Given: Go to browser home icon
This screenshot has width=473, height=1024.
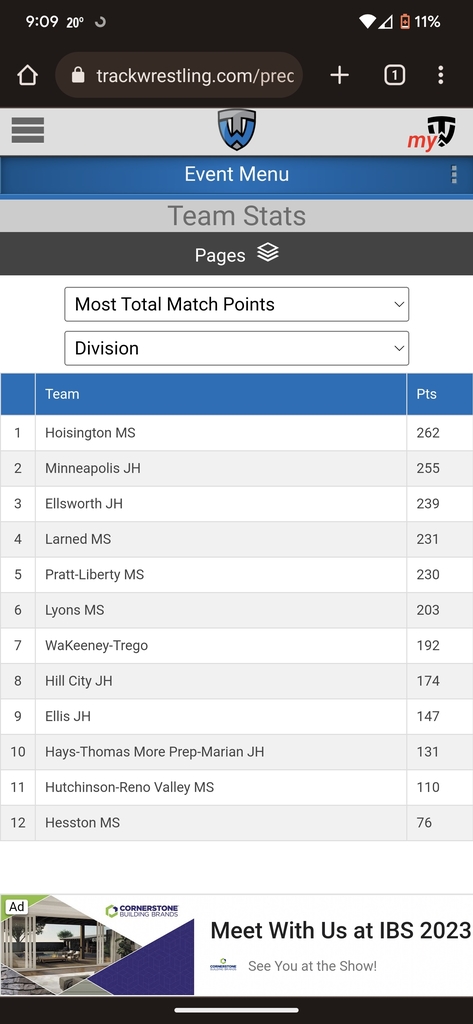Looking at the screenshot, I should point(27,76).
